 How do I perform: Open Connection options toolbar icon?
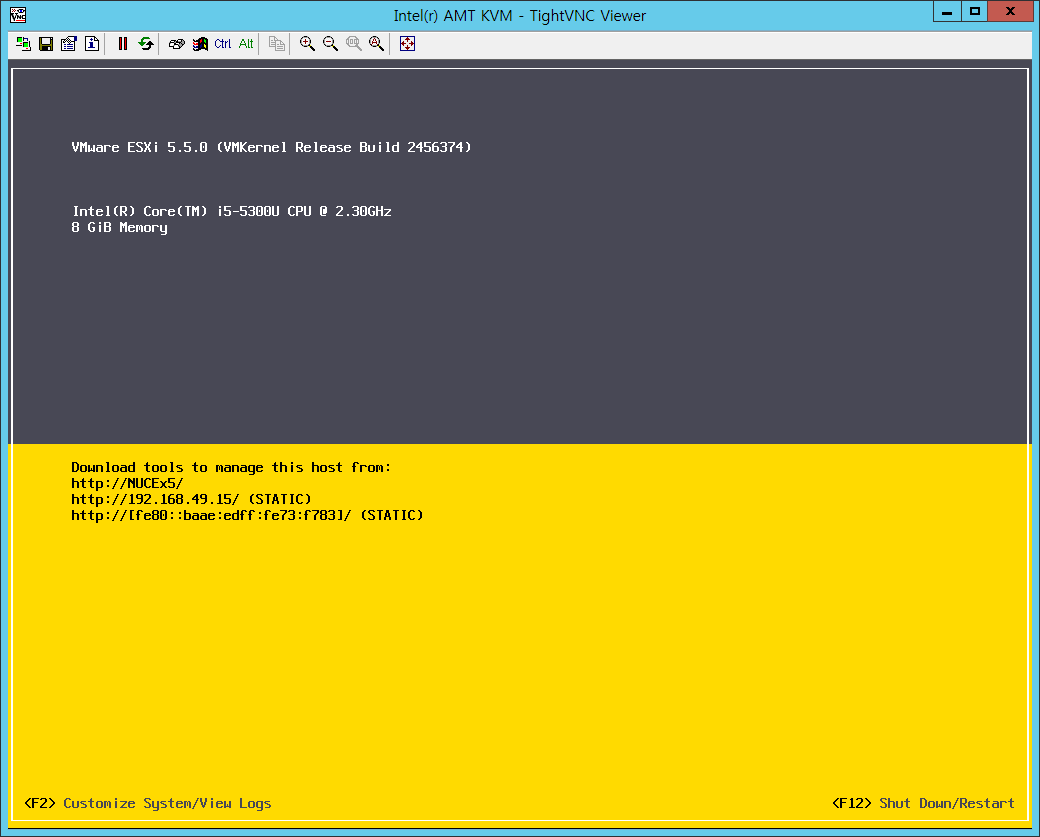pos(69,44)
